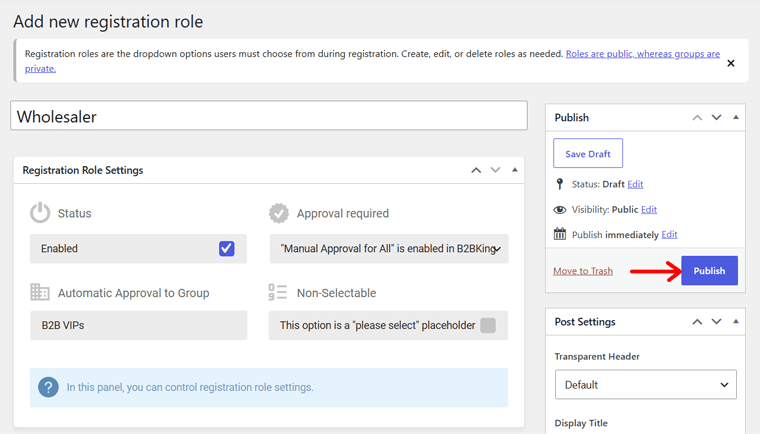Click the Publish box heading

(x=571, y=117)
